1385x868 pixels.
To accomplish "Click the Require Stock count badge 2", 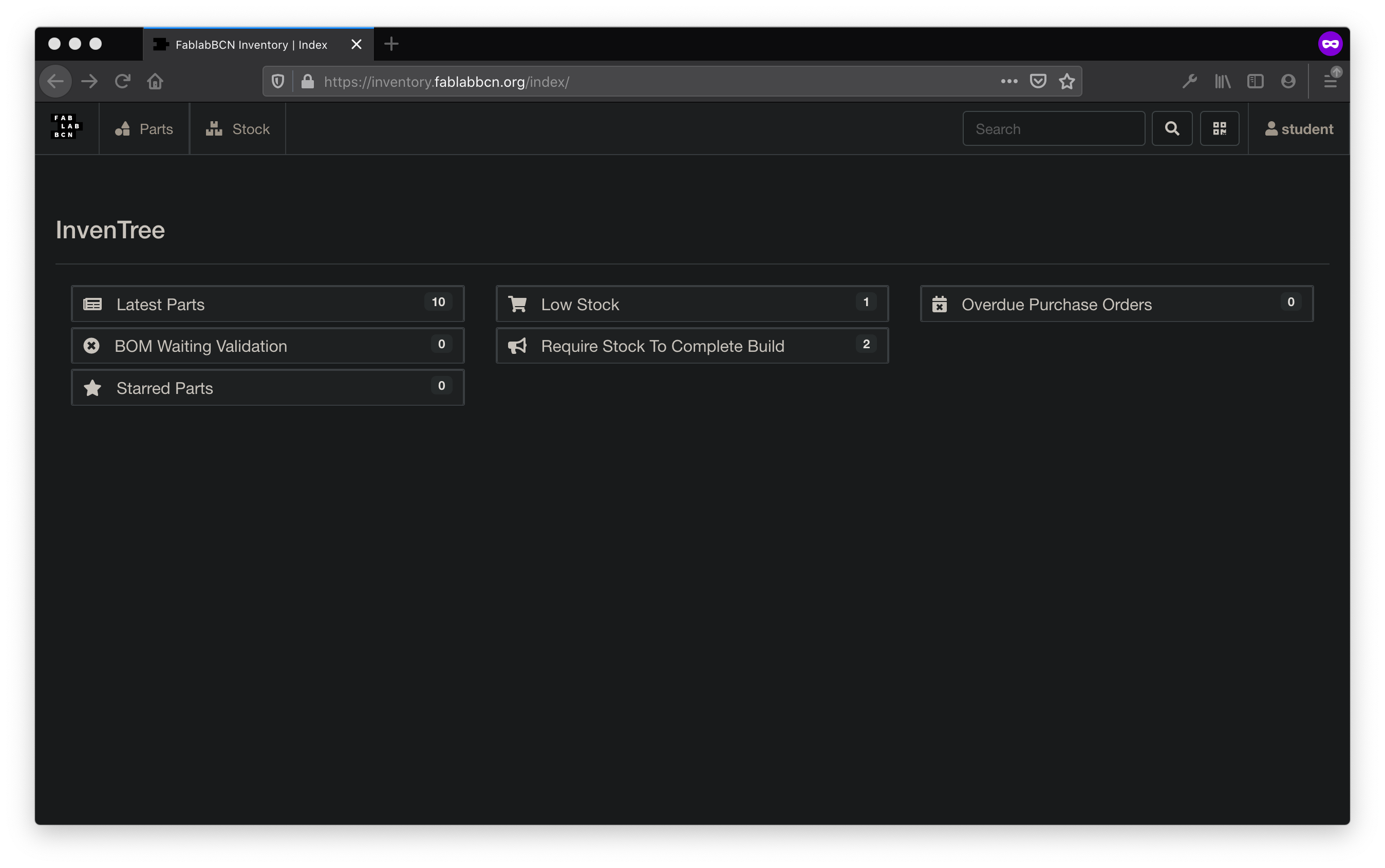I will [x=866, y=344].
